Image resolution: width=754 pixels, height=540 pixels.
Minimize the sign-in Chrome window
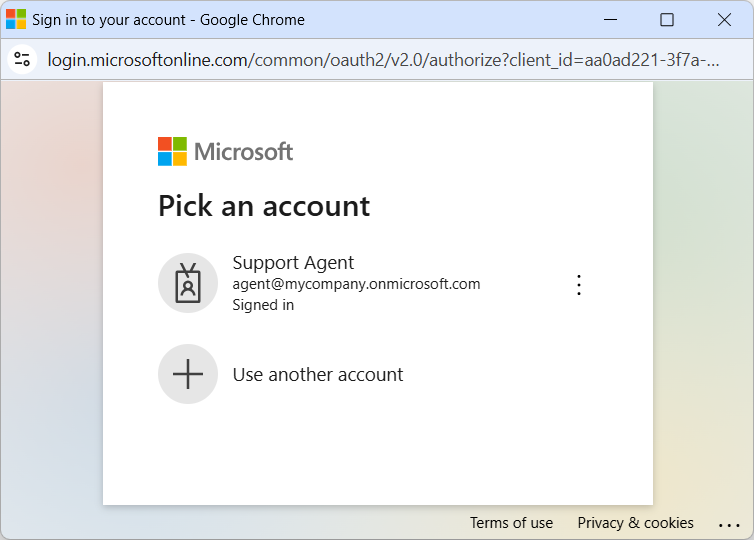click(609, 19)
